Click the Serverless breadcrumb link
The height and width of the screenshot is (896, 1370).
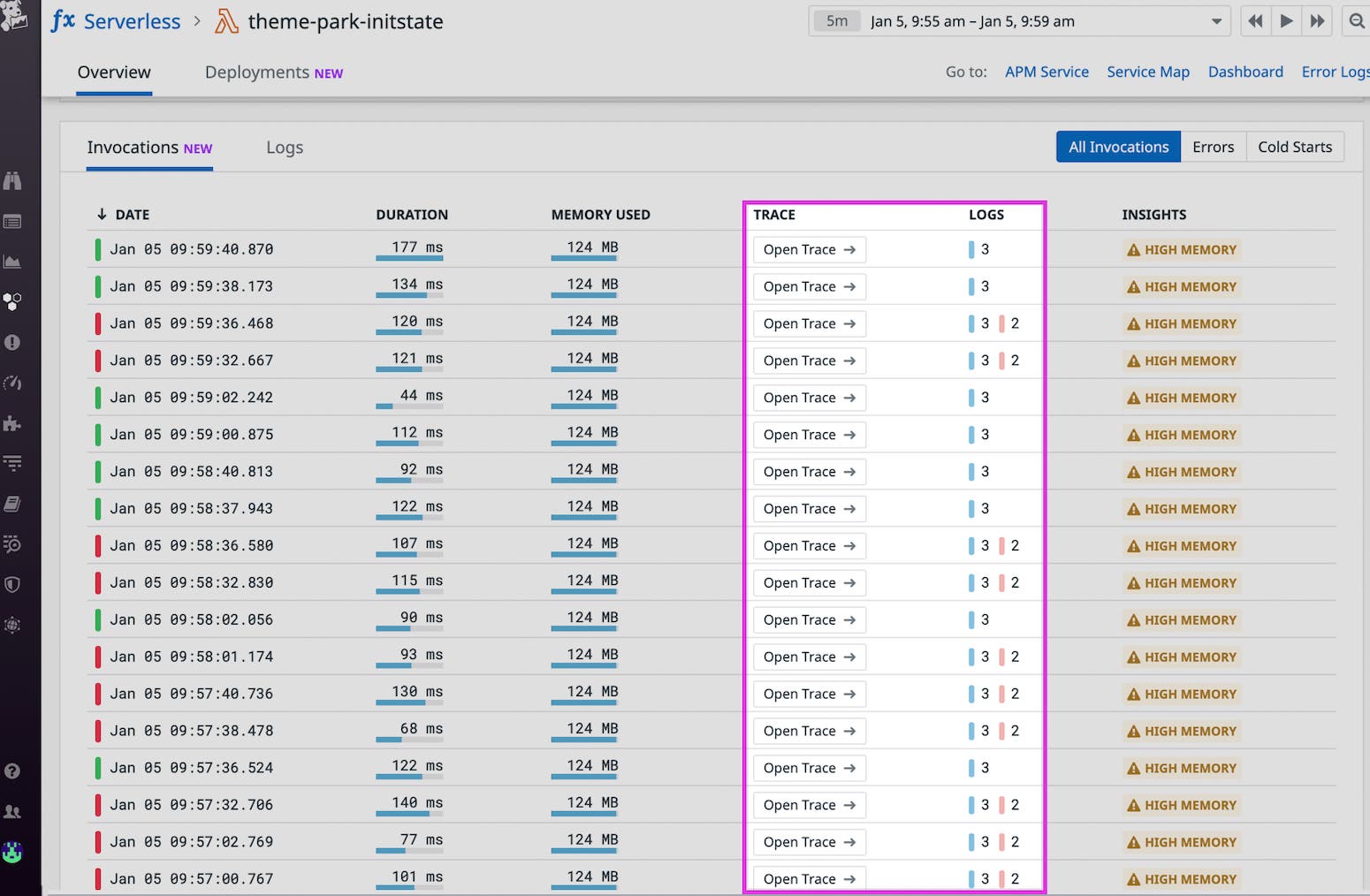132,21
